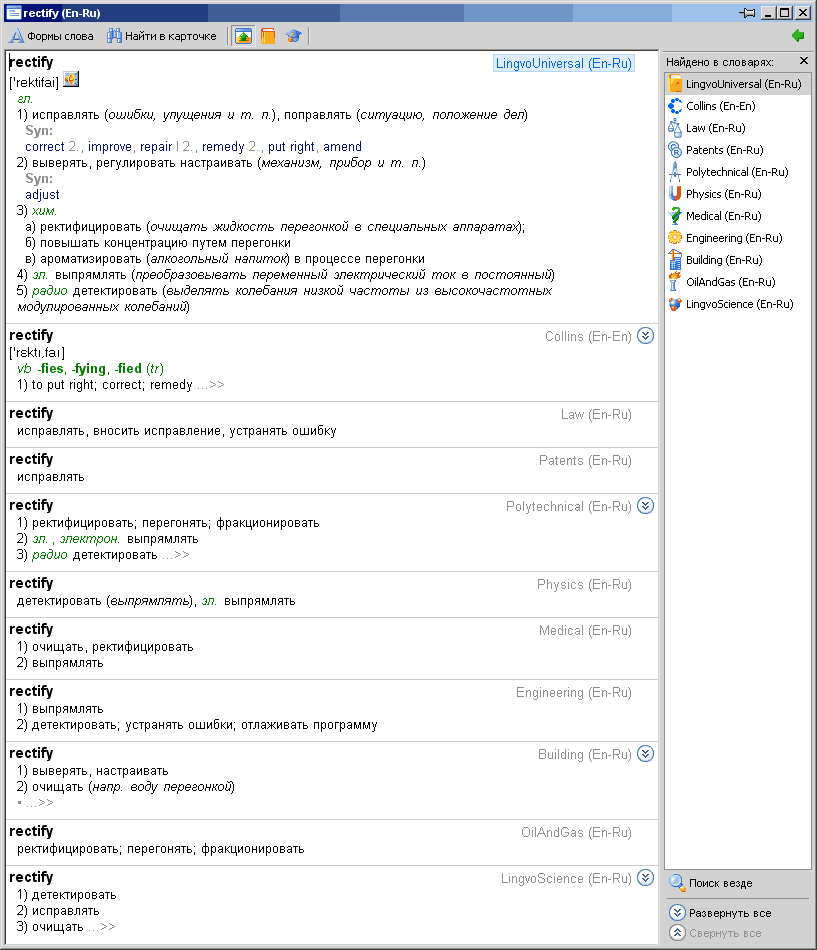Viewport: 817px width, 950px height.
Task: Click the Law (En-Ru) card header label
Action: pos(596,414)
